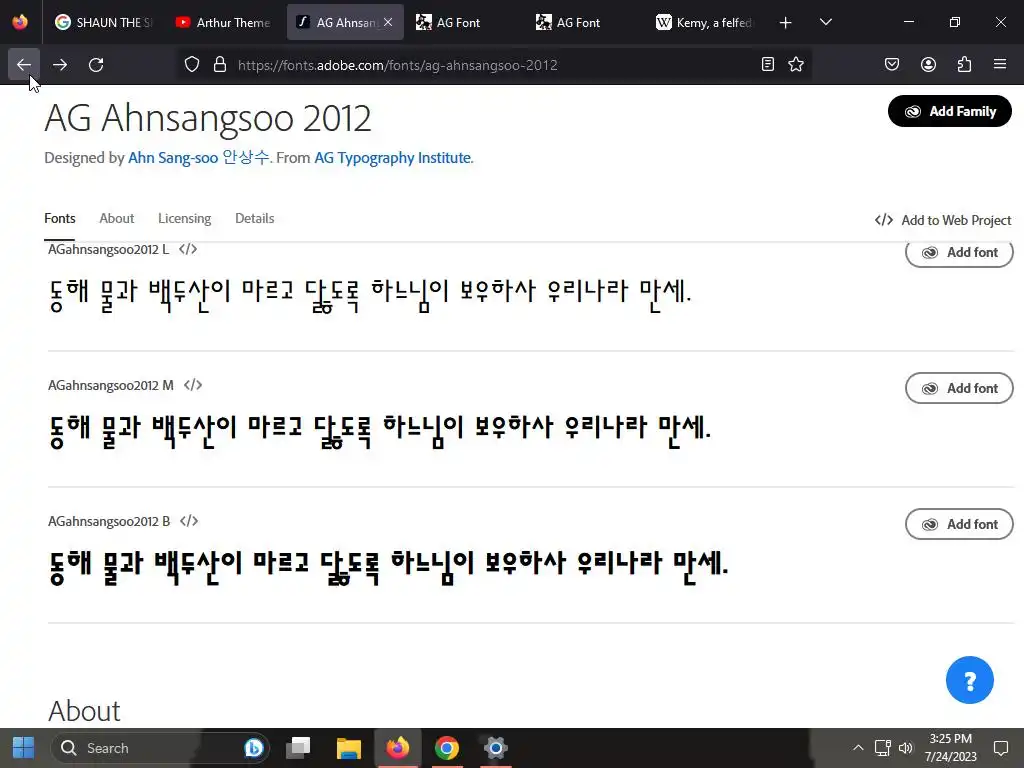Add font AGahnsangsoo2012 L
The image size is (1024, 768).
959,252
